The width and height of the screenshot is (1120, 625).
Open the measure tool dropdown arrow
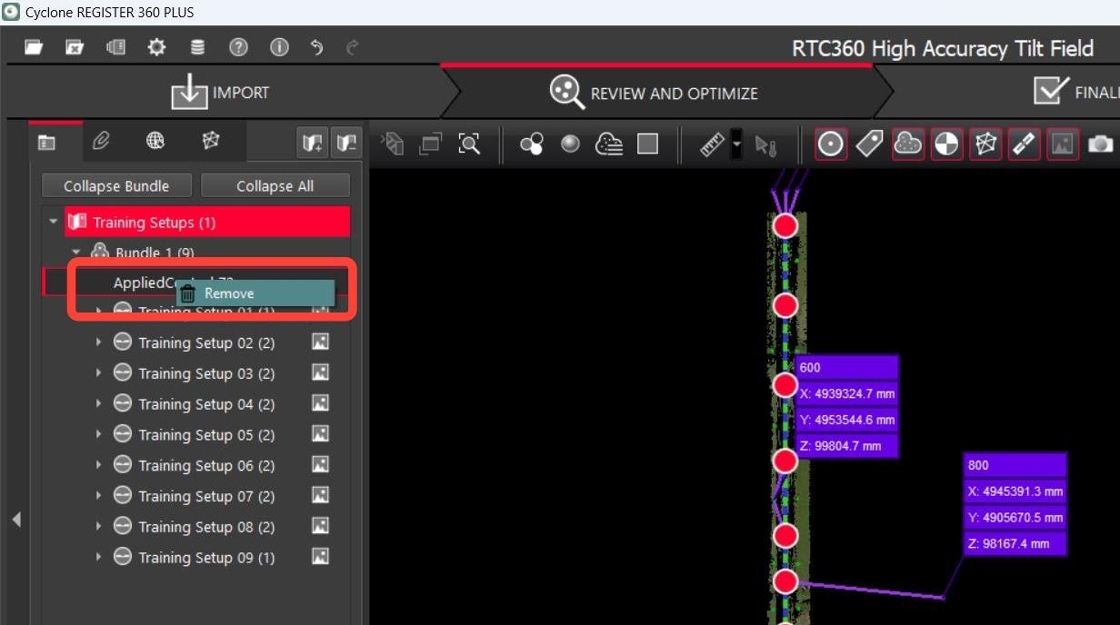point(737,145)
